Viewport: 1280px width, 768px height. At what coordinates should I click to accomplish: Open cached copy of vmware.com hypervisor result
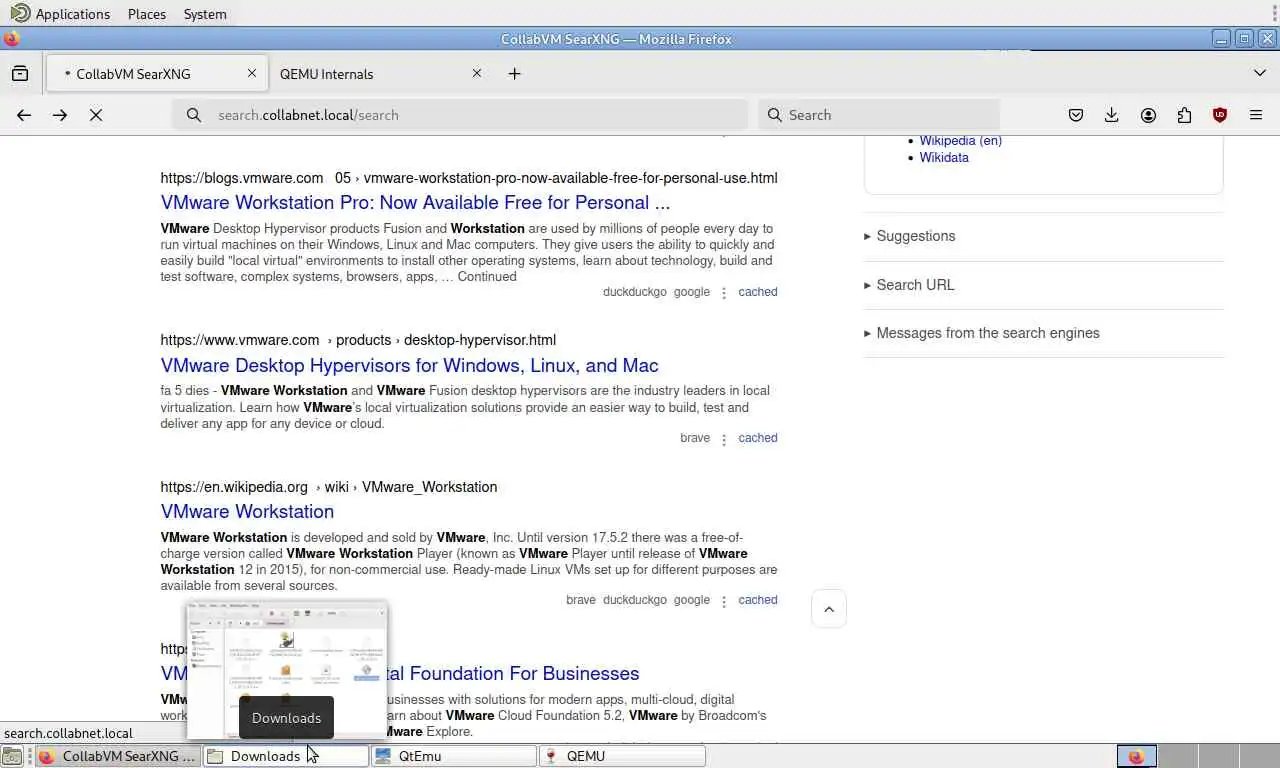[x=757, y=438]
